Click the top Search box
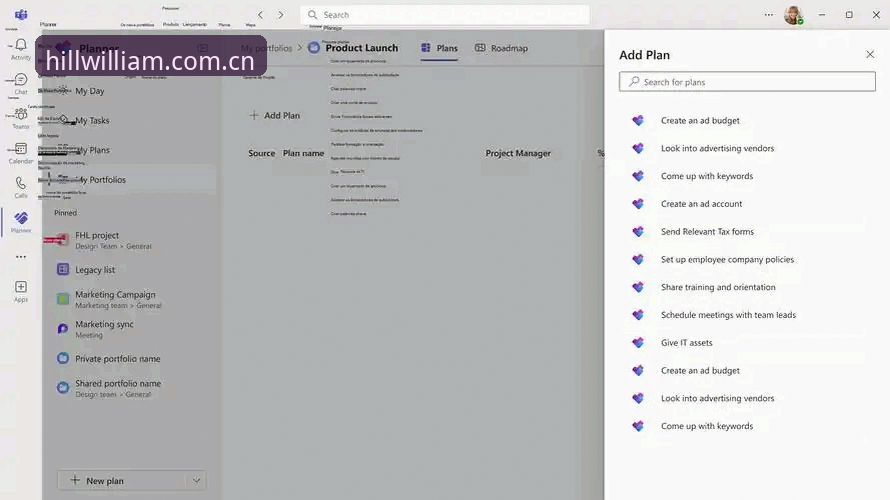The width and height of the screenshot is (890, 500). 445,15
